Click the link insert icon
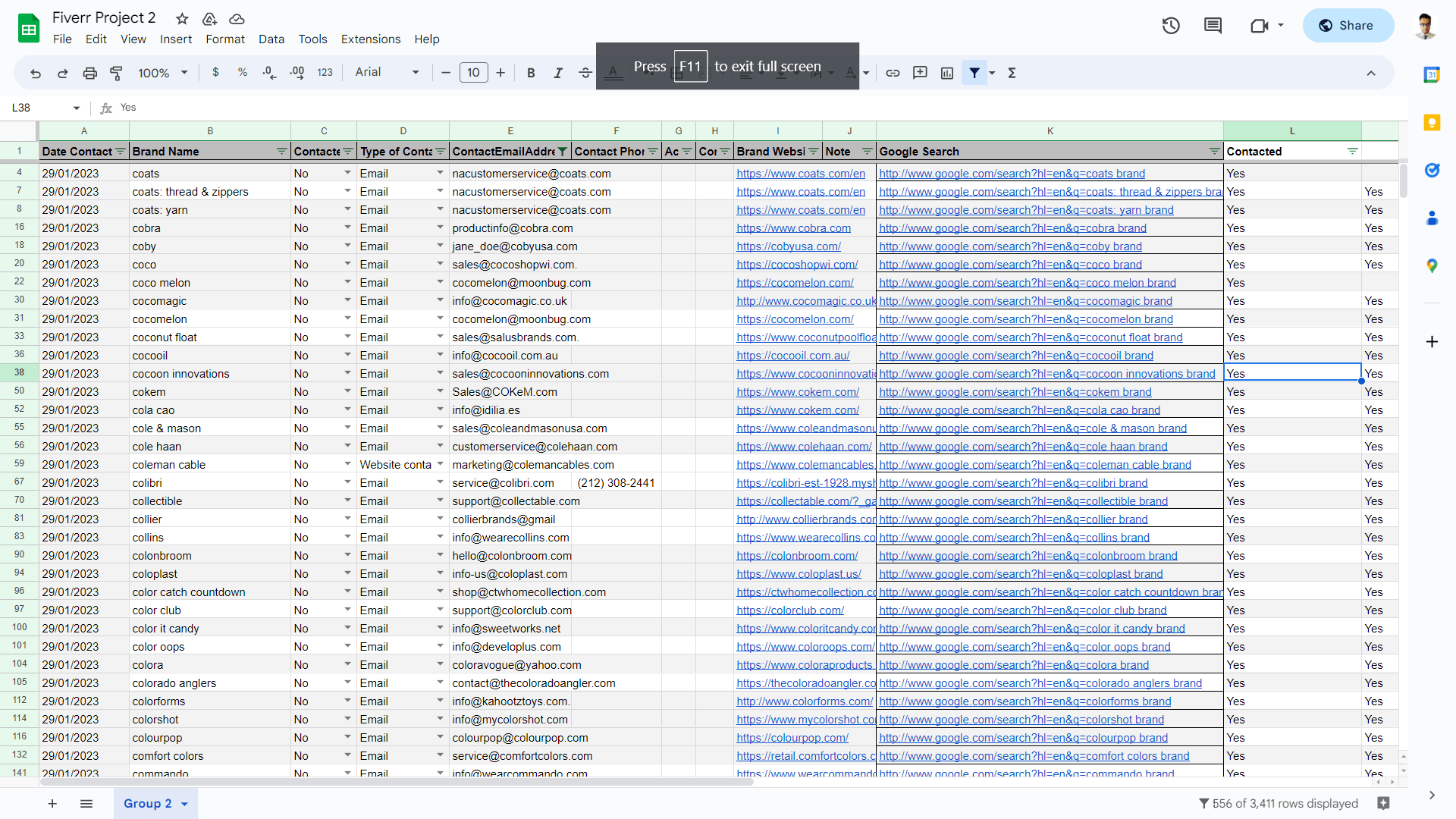This screenshot has width=1456, height=819. [x=893, y=73]
